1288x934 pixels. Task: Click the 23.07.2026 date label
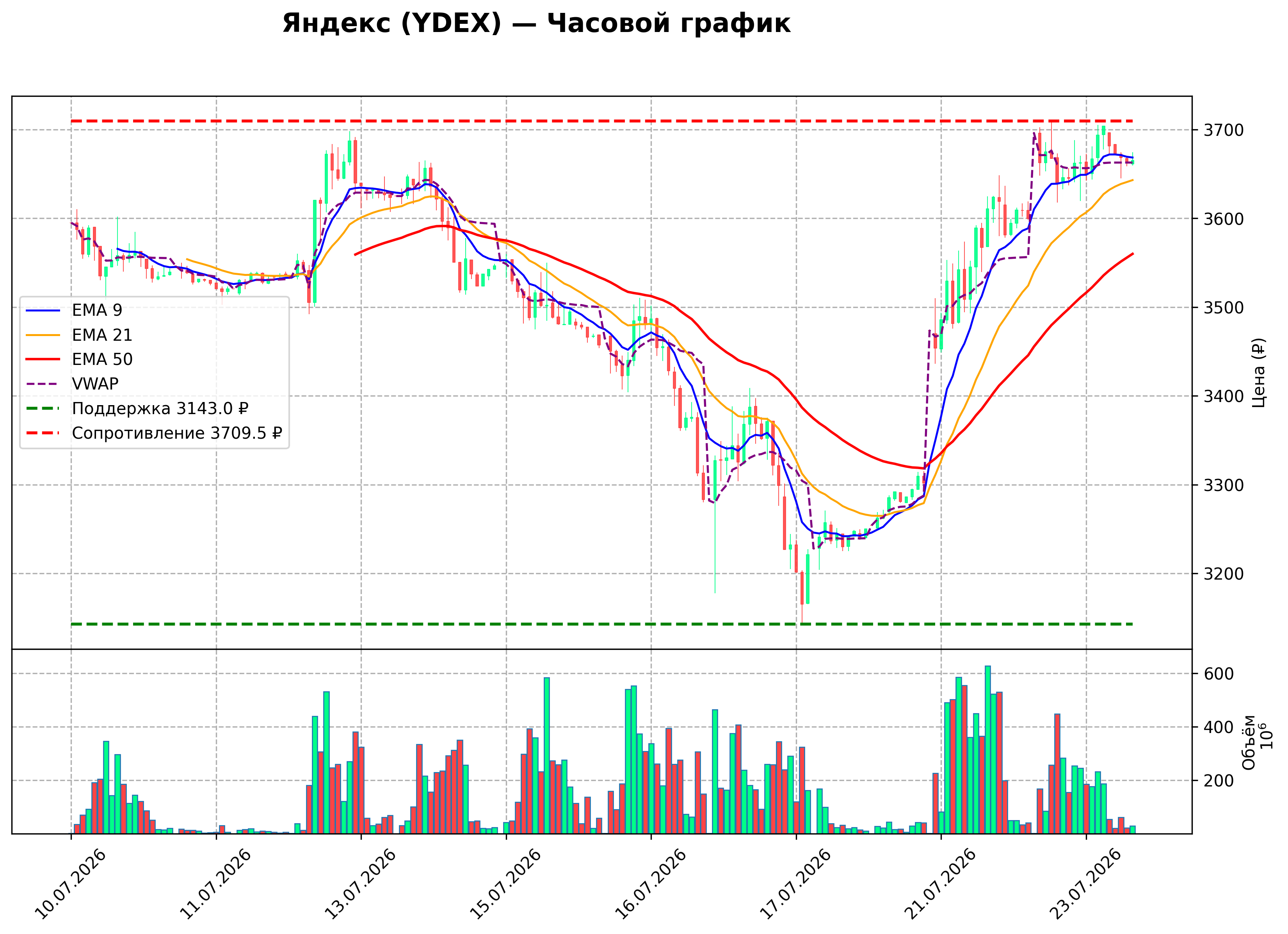click(x=1086, y=884)
